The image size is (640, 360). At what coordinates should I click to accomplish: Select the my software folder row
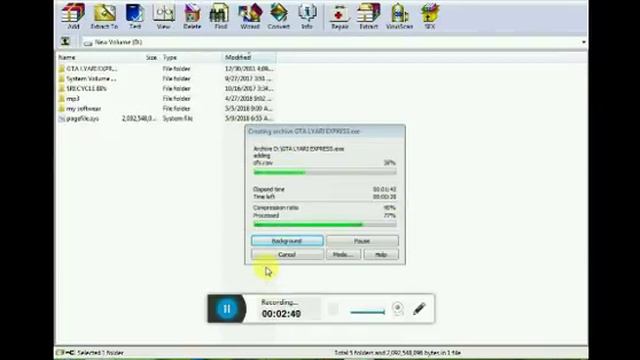tap(165, 109)
